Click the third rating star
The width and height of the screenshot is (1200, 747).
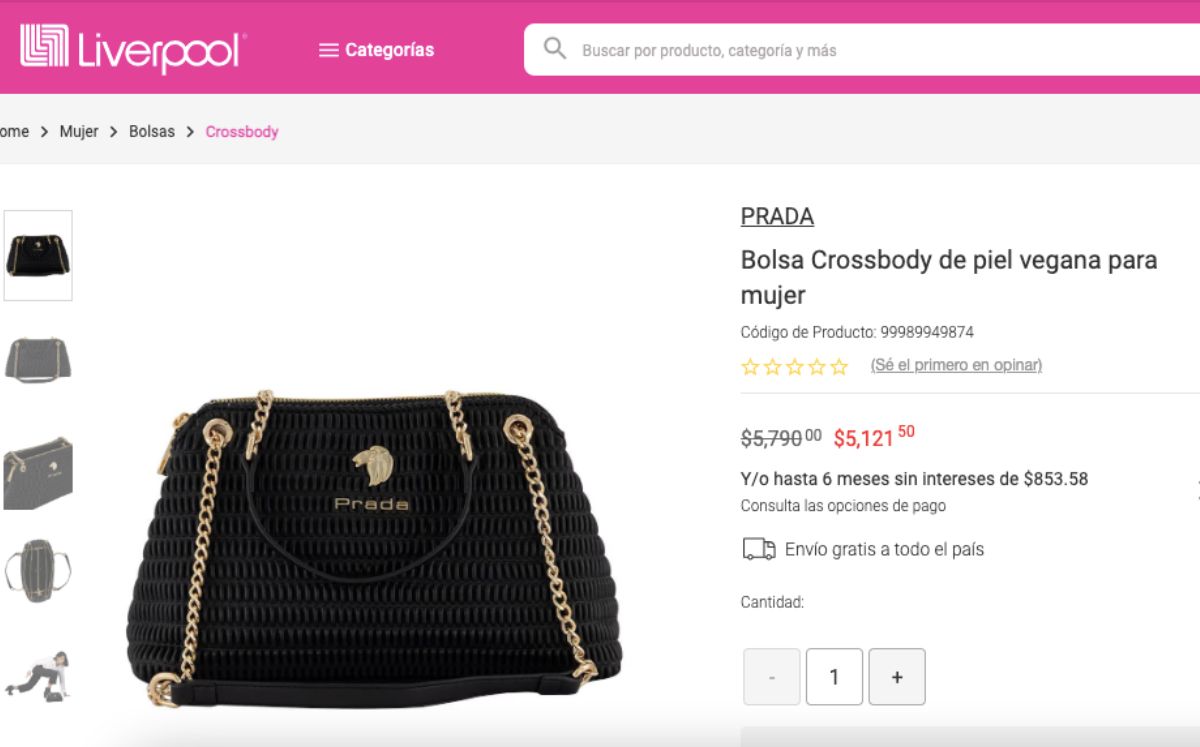pos(793,367)
